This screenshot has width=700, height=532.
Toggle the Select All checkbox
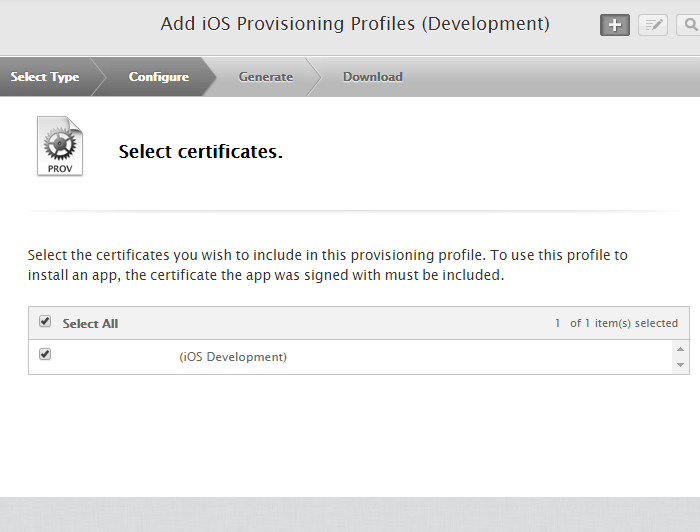click(45, 322)
